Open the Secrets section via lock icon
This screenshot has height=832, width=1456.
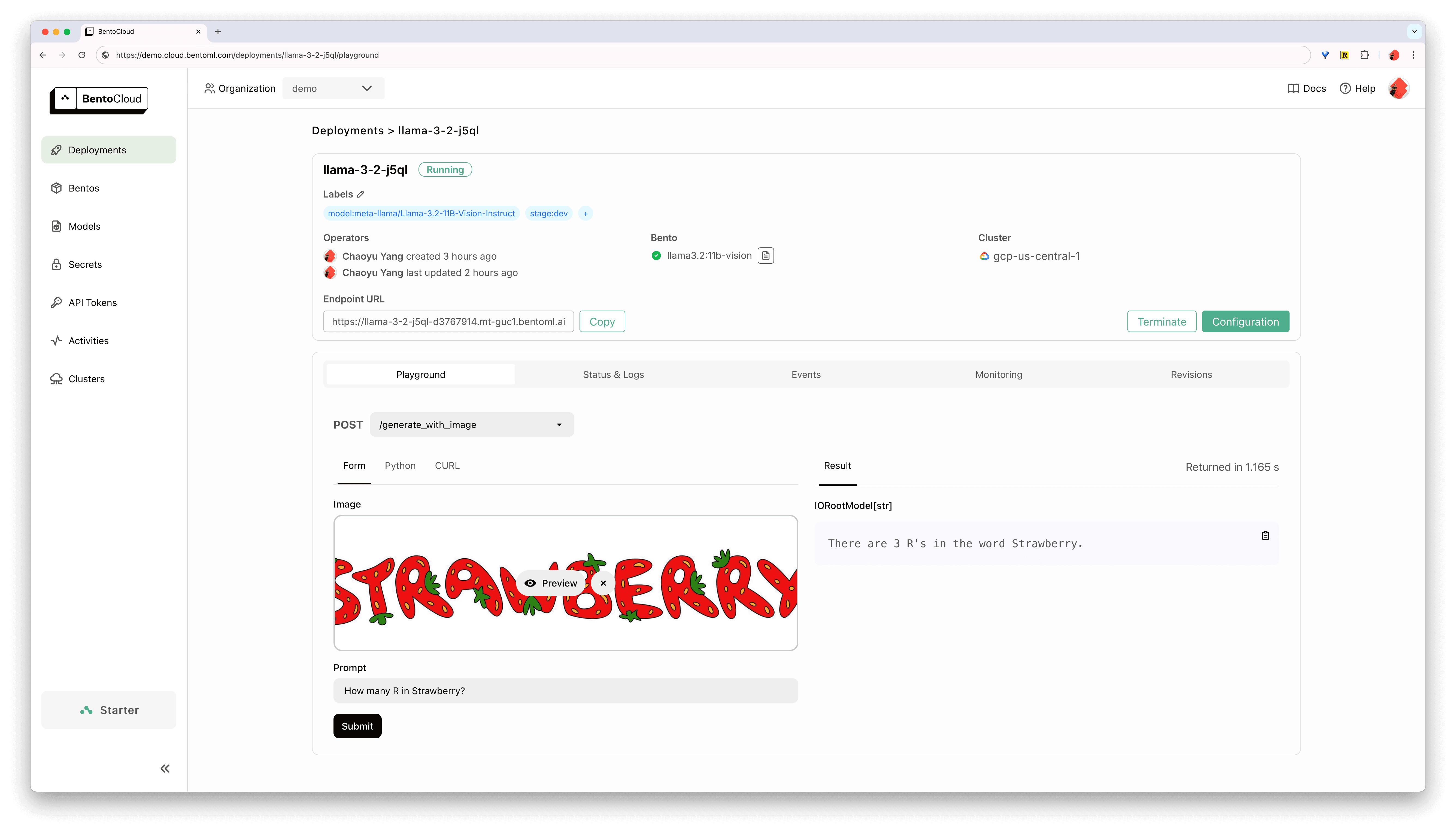[x=56, y=264]
